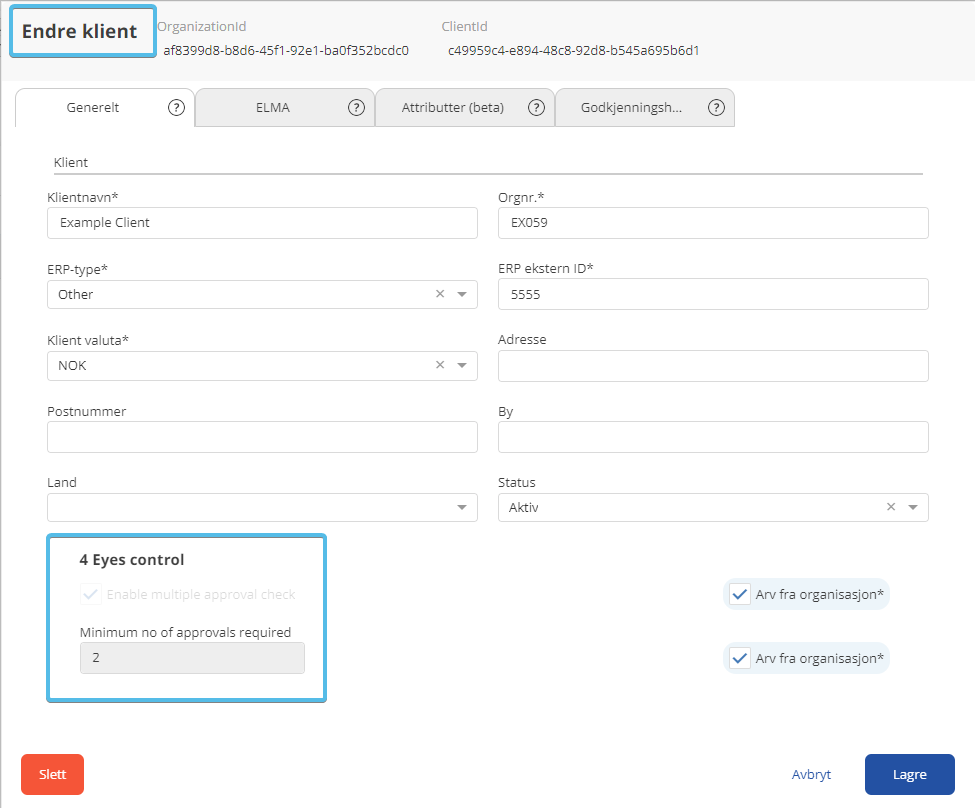The width and height of the screenshot is (975, 808).
Task: Click the Avbryt link
Action: (811, 775)
